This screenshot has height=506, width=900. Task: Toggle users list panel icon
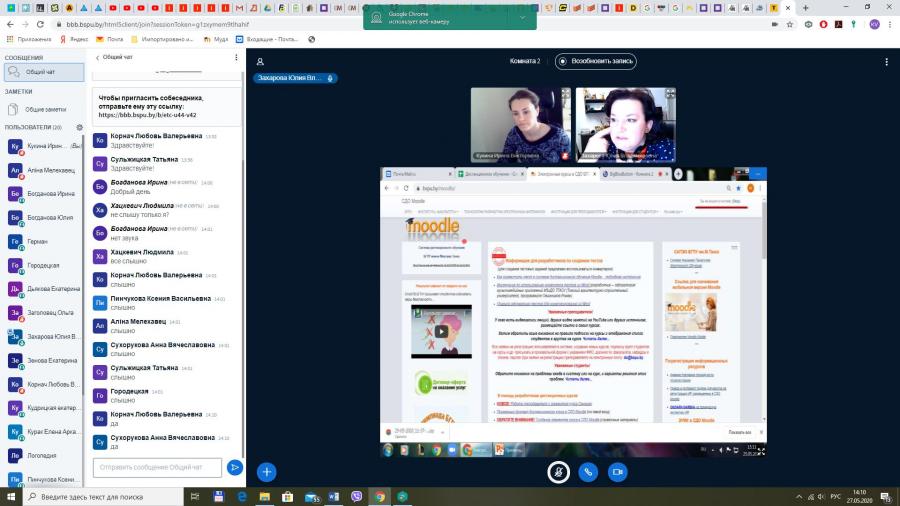[x=260, y=61]
